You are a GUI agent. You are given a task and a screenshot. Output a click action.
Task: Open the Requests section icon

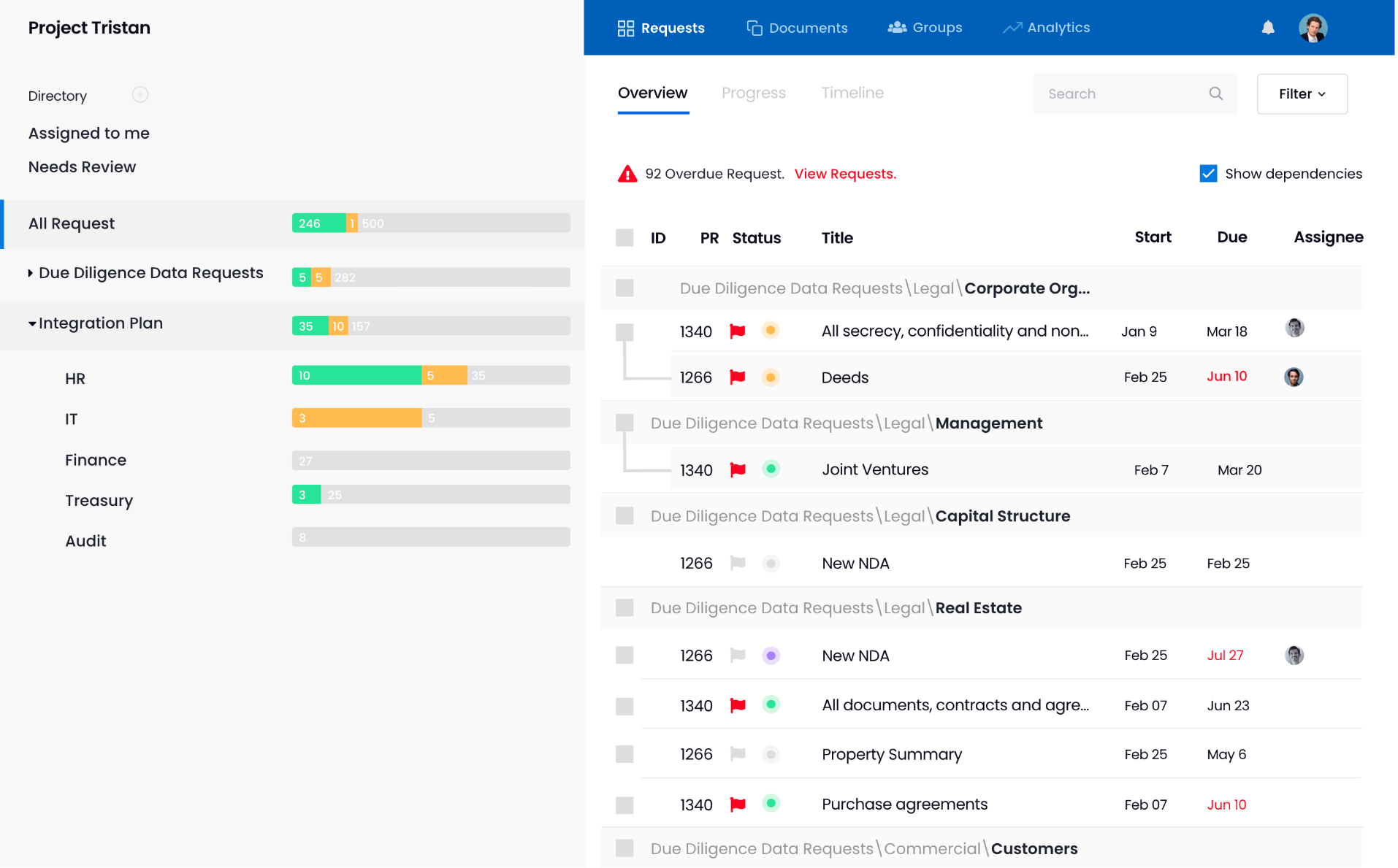pos(626,27)
